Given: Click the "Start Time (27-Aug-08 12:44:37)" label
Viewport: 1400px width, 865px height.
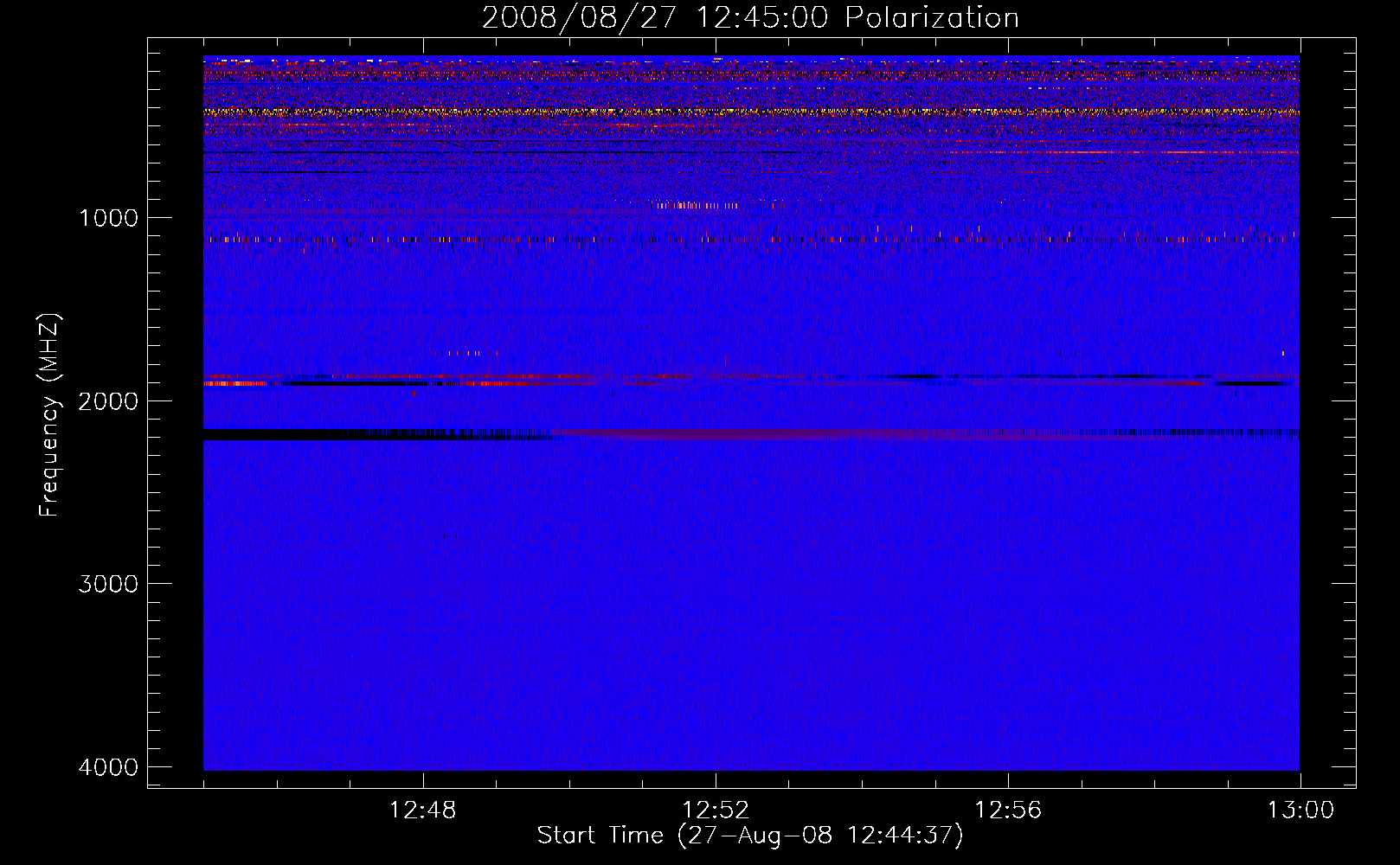Looking at the screenshot, I should 750,836.
